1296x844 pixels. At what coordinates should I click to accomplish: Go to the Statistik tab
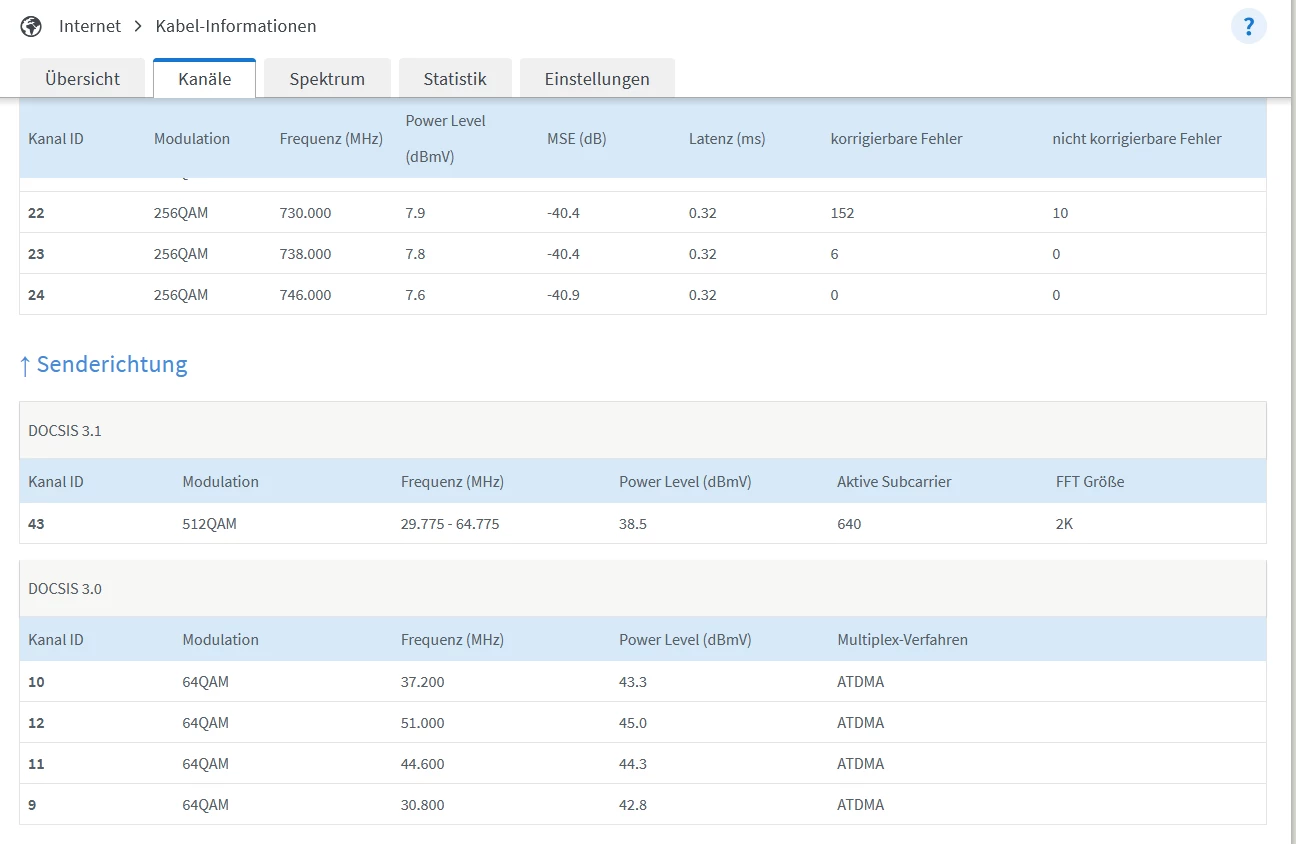click(455, 79)
